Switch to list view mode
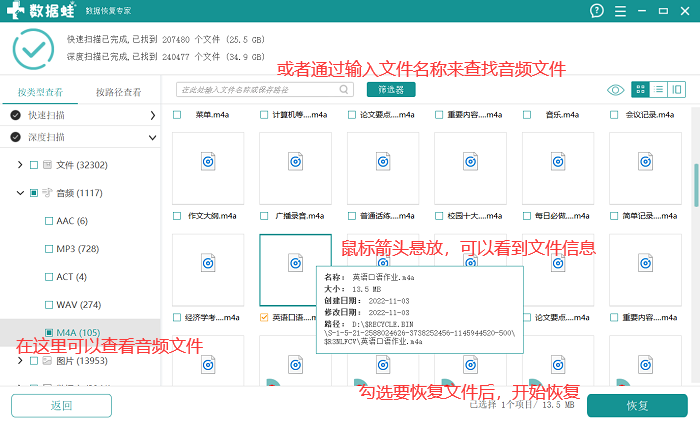Screen dimensions: 700x429 pos(659,90)
